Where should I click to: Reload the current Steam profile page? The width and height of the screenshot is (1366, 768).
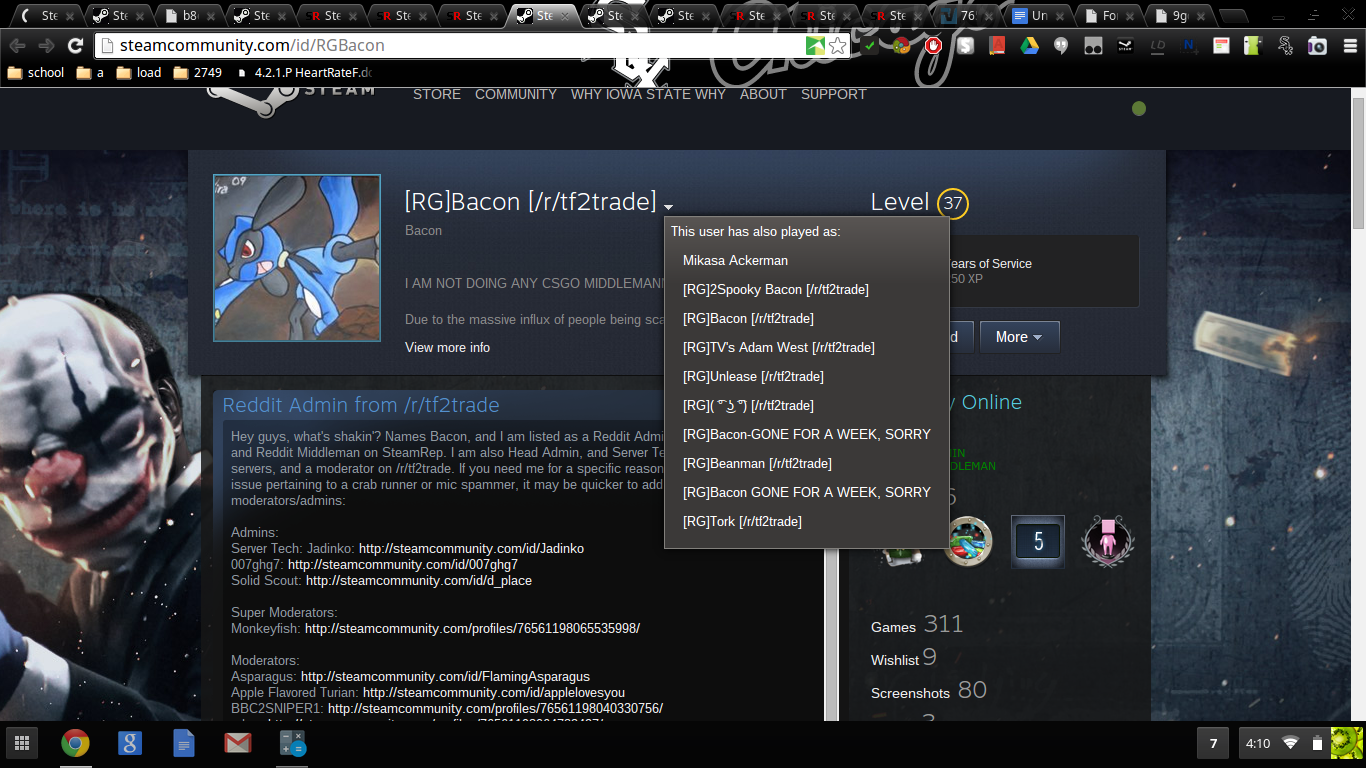(x=75, y=46)
